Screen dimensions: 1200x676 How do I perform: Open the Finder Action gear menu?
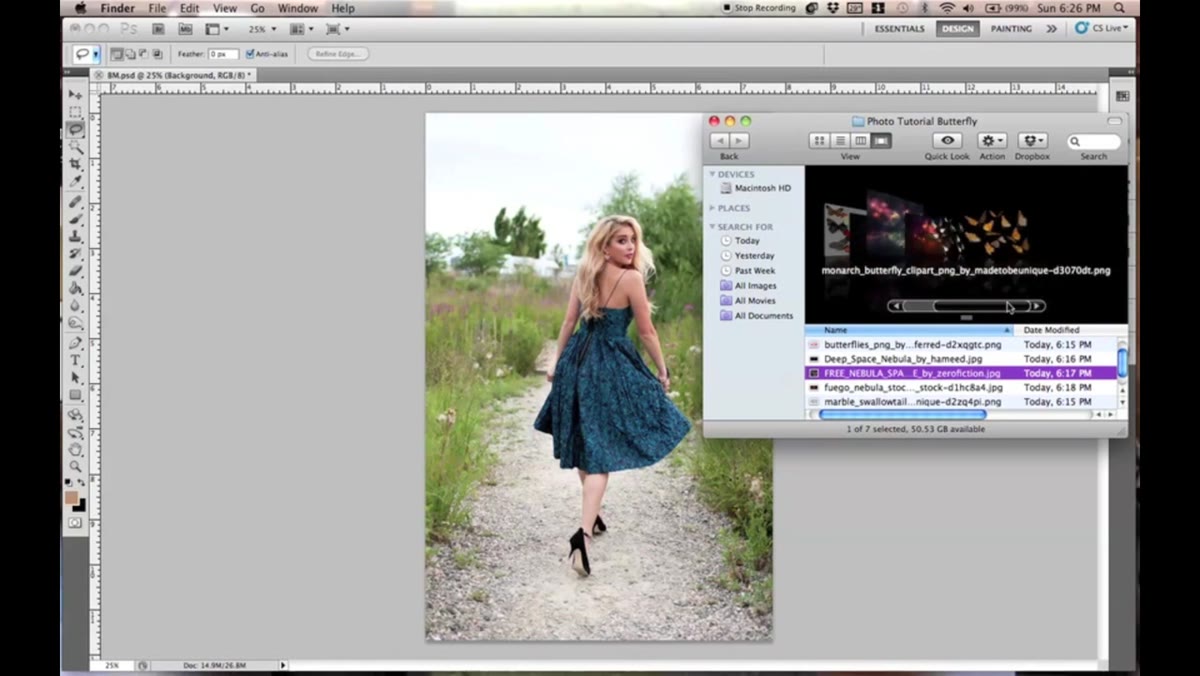[992, 141]
